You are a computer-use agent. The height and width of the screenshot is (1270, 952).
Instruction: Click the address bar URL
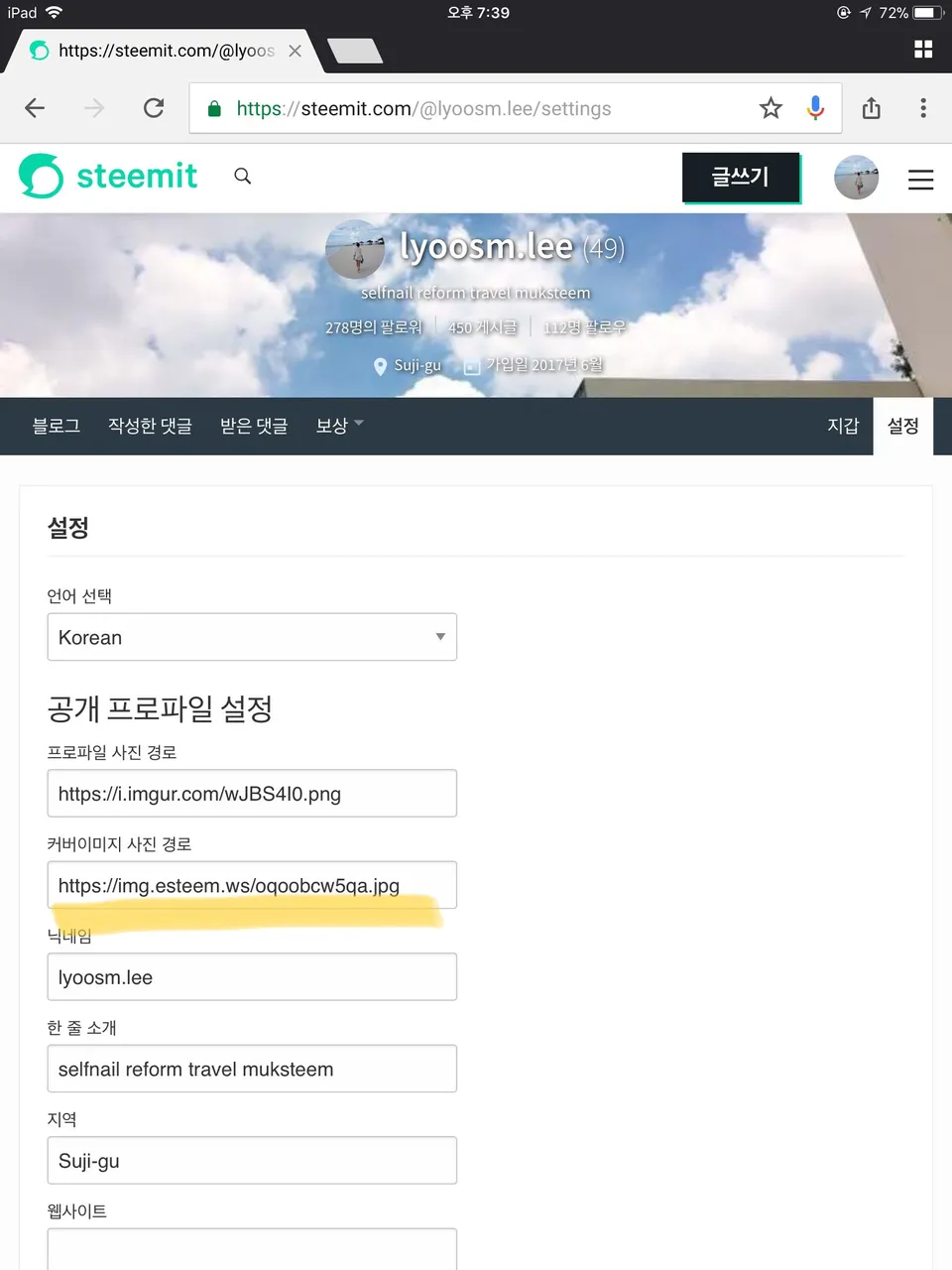[423, 108]
